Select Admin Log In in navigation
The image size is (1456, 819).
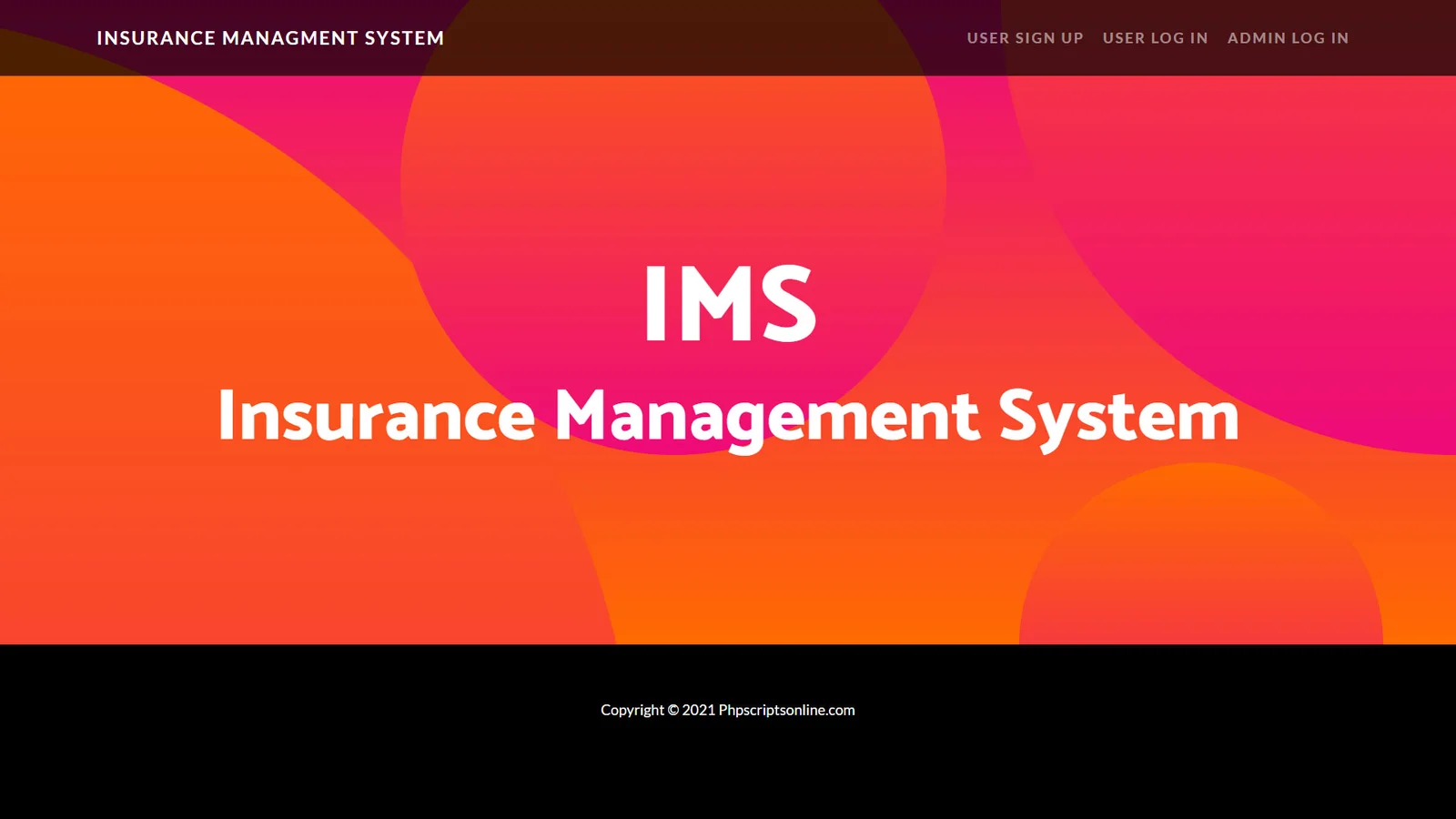click(1288, 38)
